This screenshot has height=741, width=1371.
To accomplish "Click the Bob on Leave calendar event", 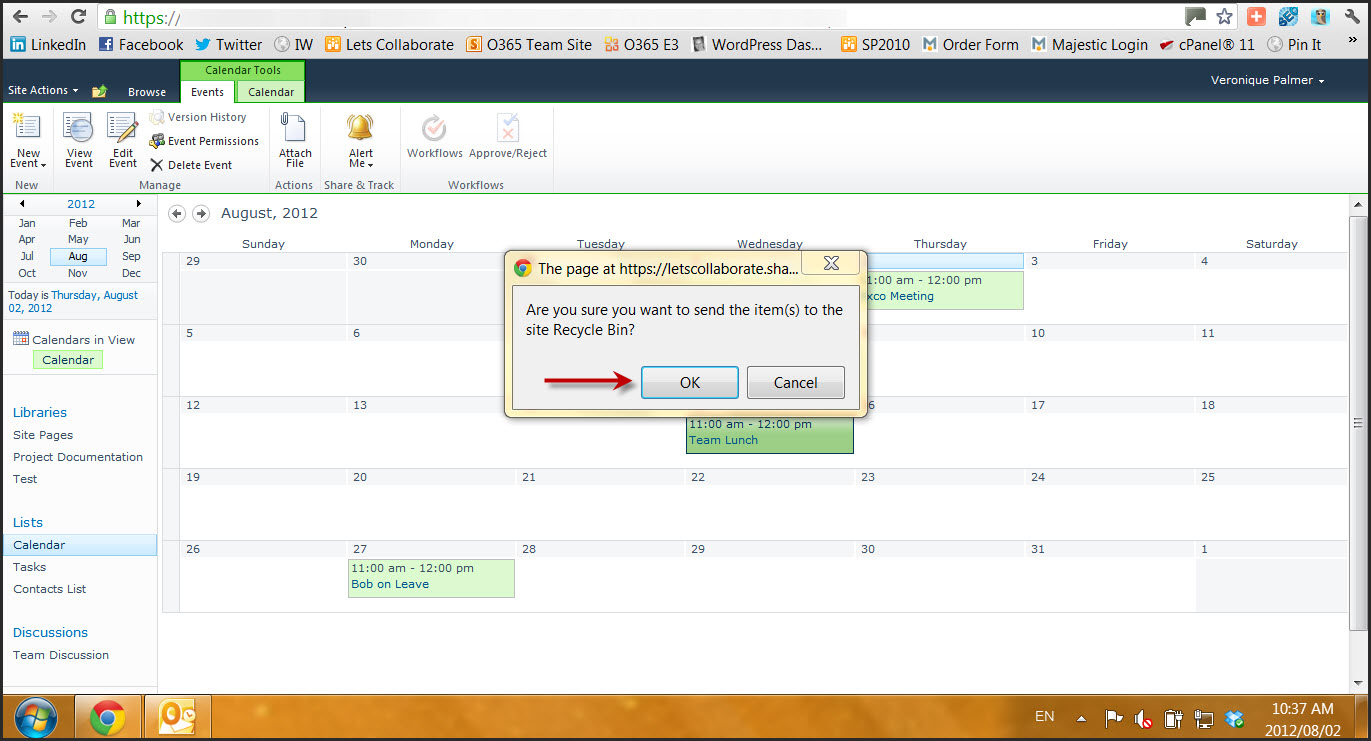I will coord(390,584).
